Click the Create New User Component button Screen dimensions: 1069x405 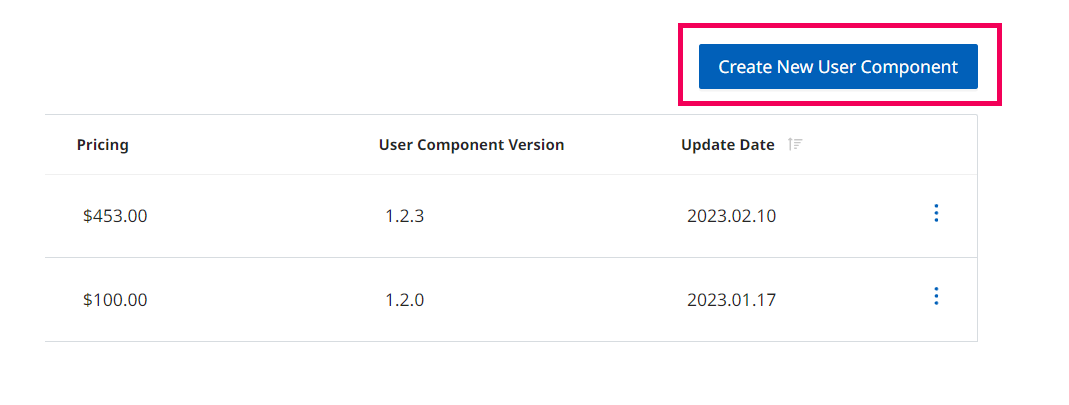(838, 67)
